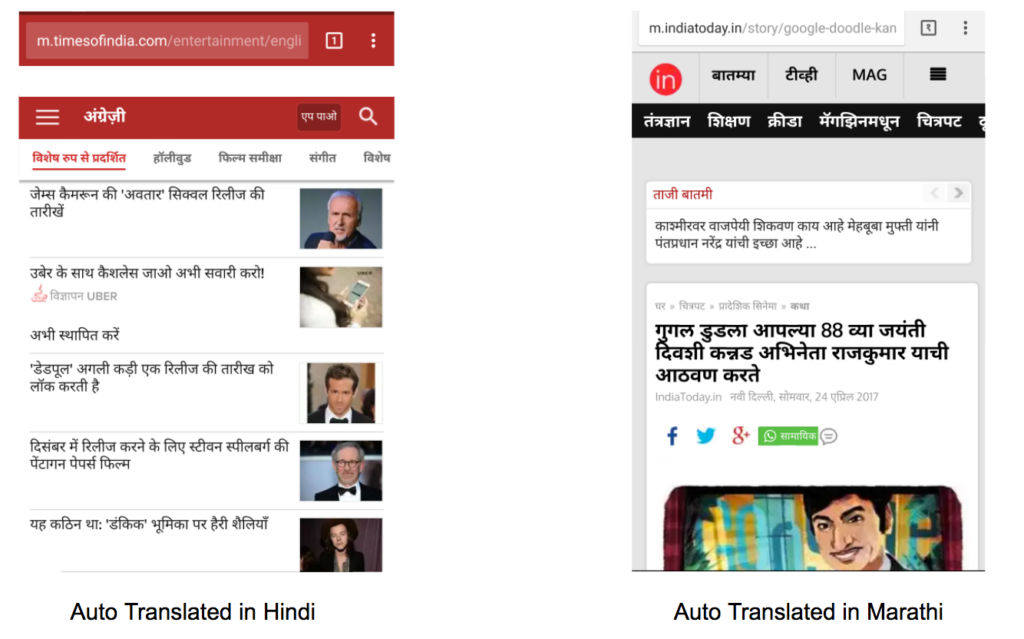
Task: Share via the green WhatsApp button
Action: point(788,436)
